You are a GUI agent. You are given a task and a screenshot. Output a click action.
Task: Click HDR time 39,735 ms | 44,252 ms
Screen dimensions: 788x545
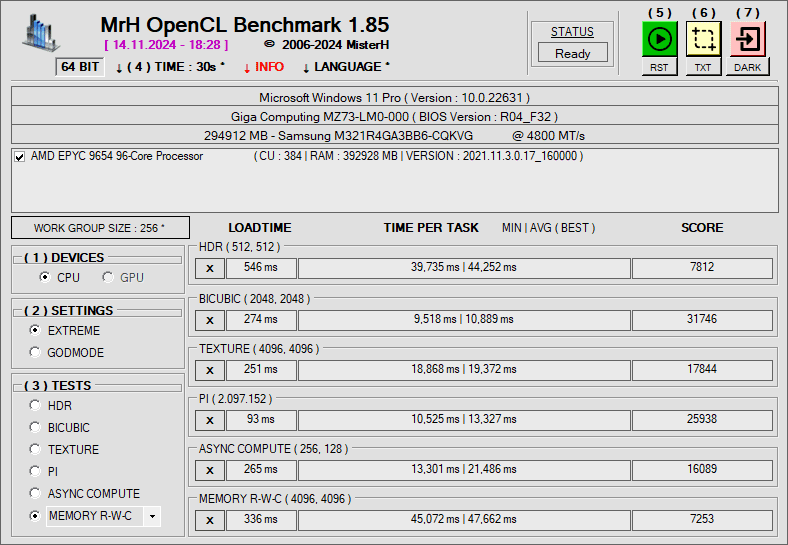[x=464, y=268]
